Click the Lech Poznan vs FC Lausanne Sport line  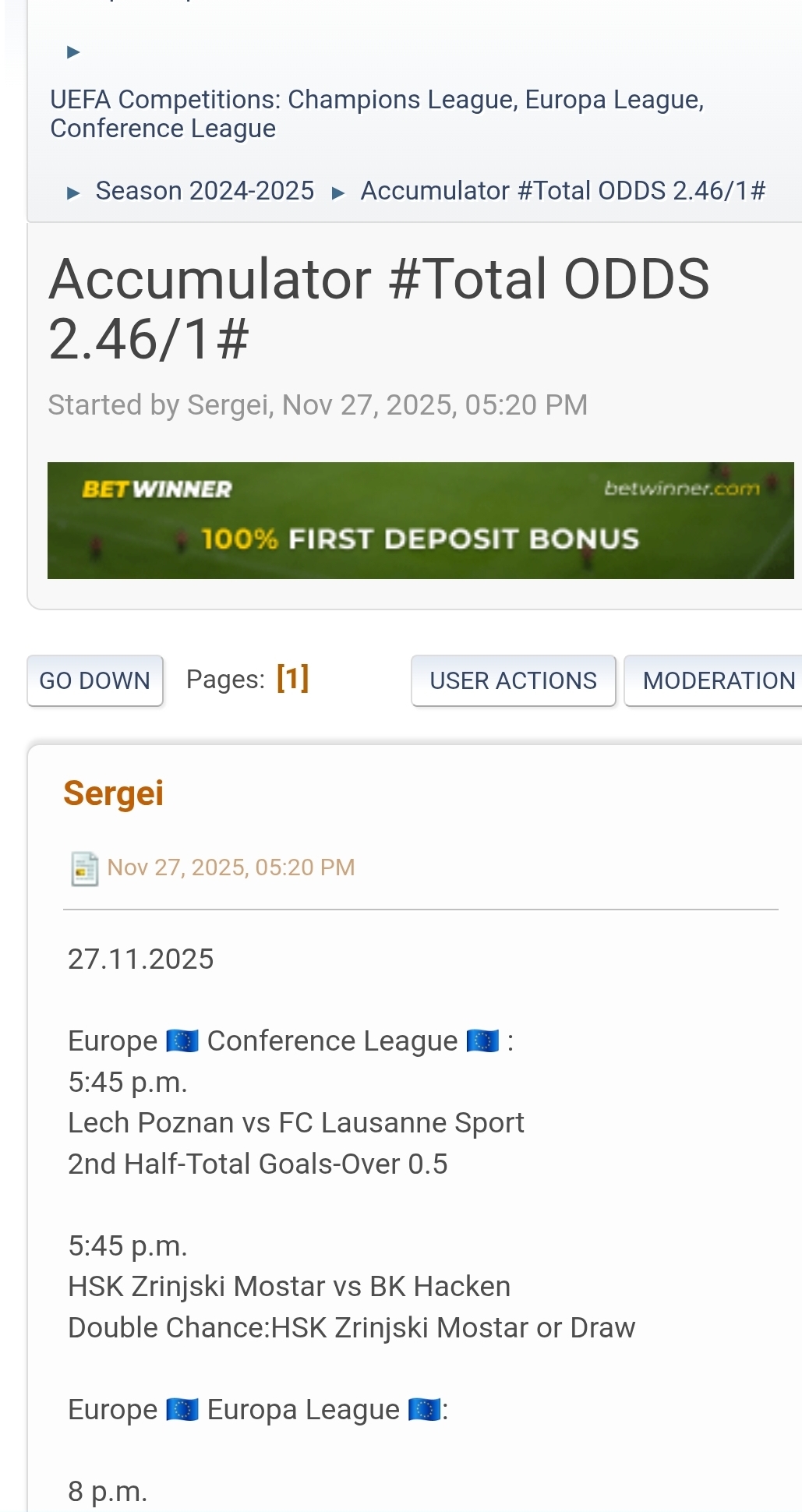(295, 1123)
